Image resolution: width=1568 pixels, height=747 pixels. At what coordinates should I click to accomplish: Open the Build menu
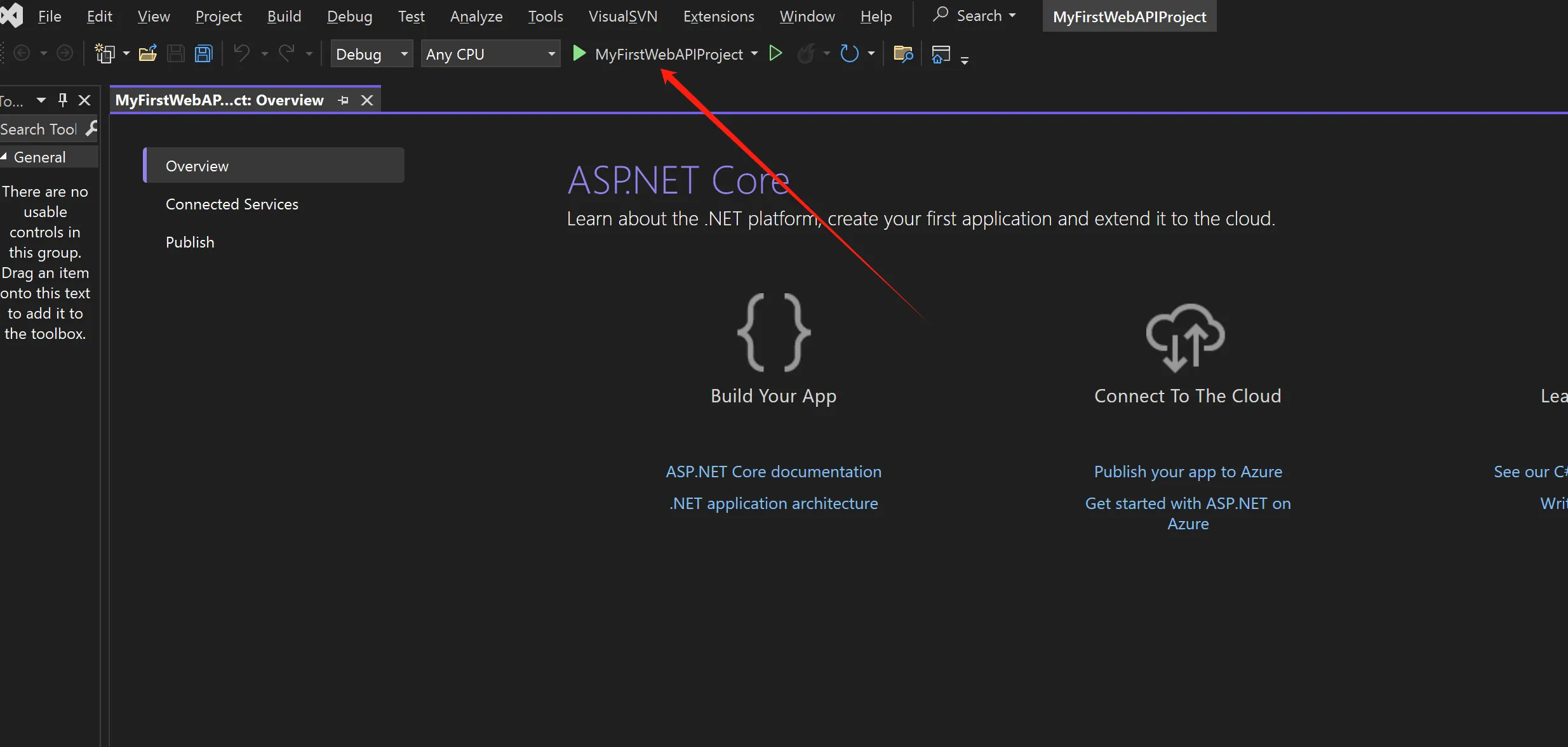pyautogui.click(x=284, y=16)
